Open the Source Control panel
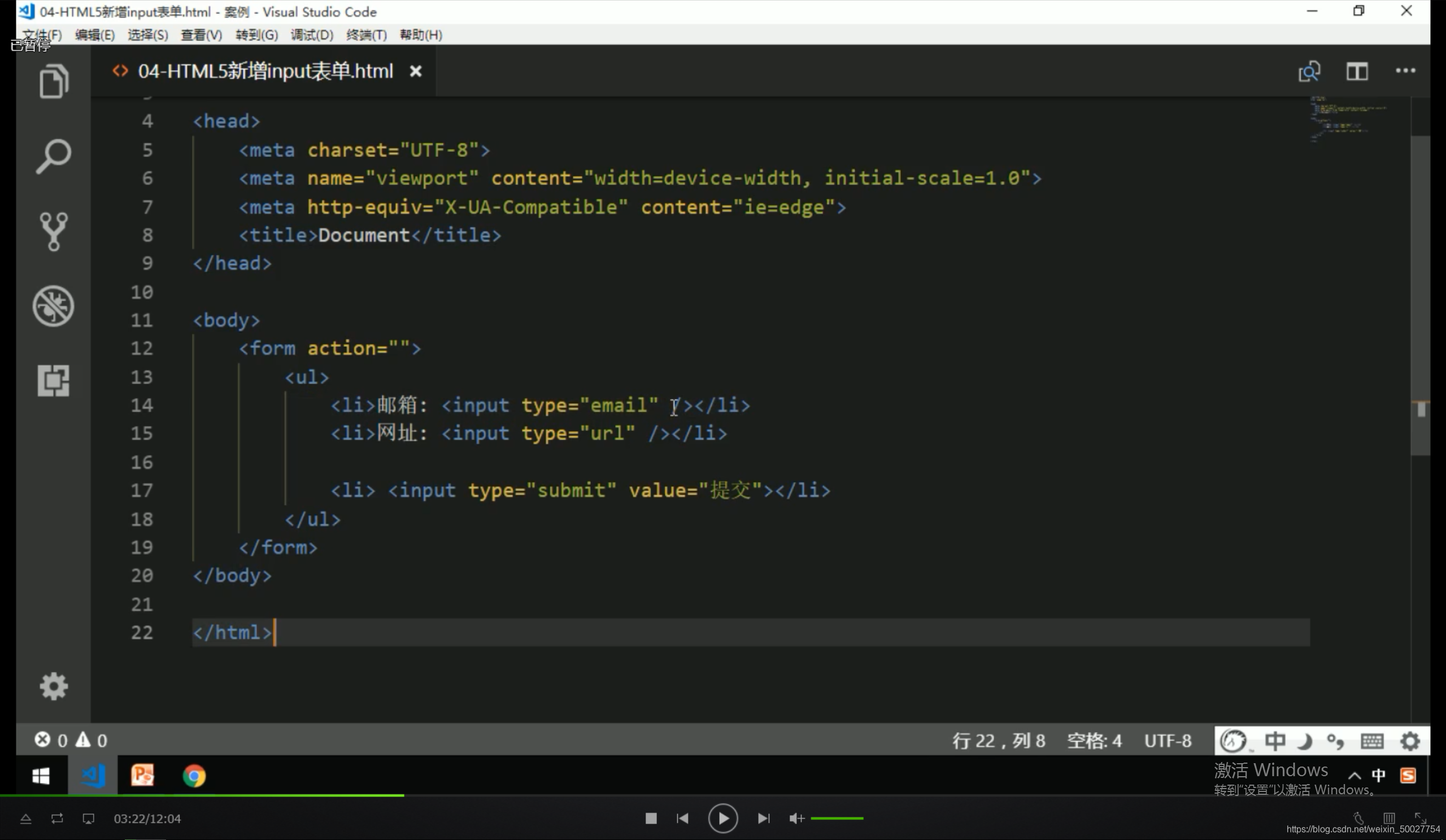Image resolution: width=1446 pixels, height=840 pixels. click(x=53, y=230)
